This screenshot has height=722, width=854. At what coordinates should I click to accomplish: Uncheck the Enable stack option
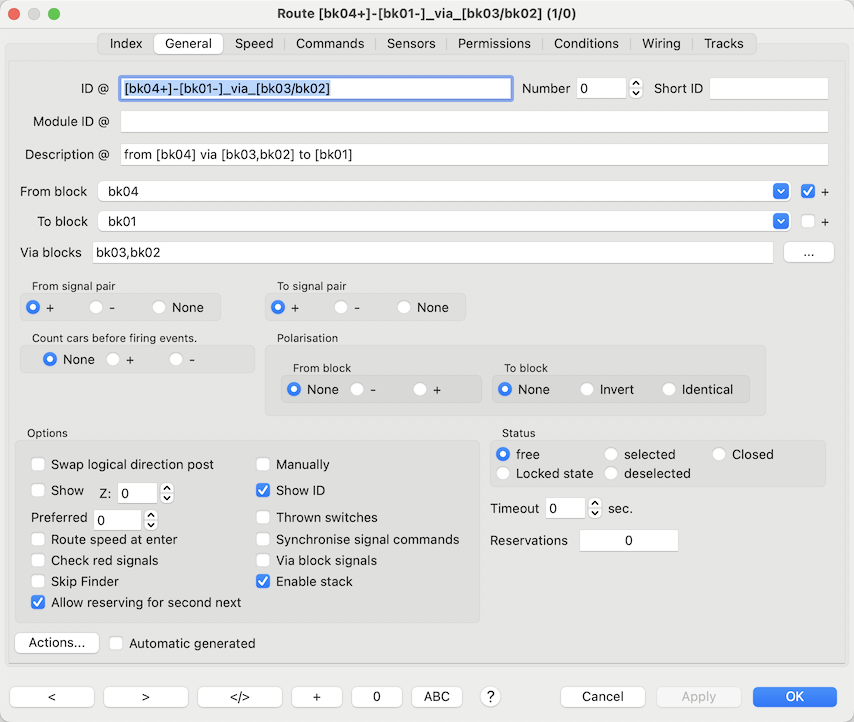coord(263,582)
